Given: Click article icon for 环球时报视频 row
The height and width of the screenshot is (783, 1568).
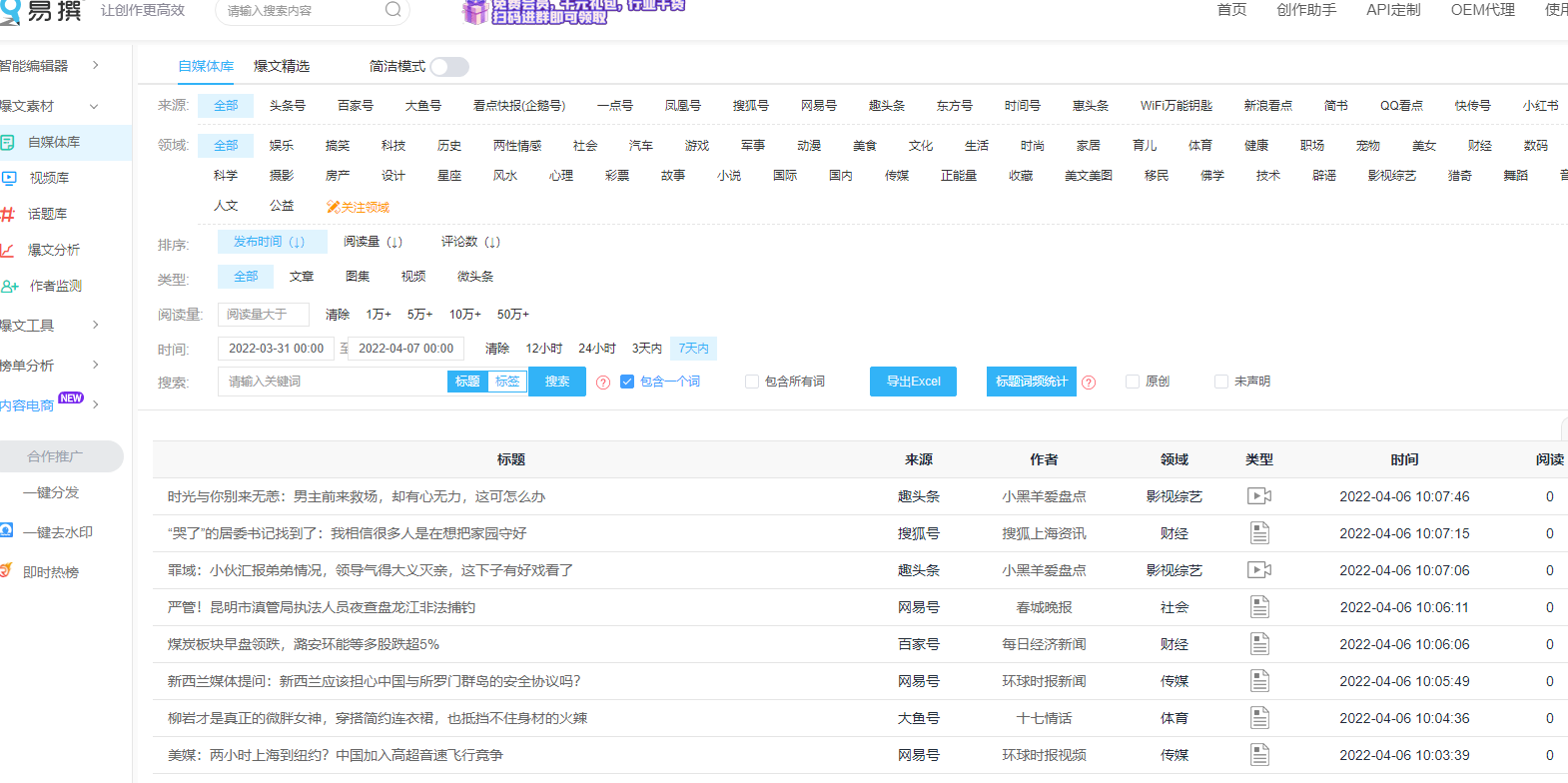Looking at the screenshot, I should (1259, 755).
